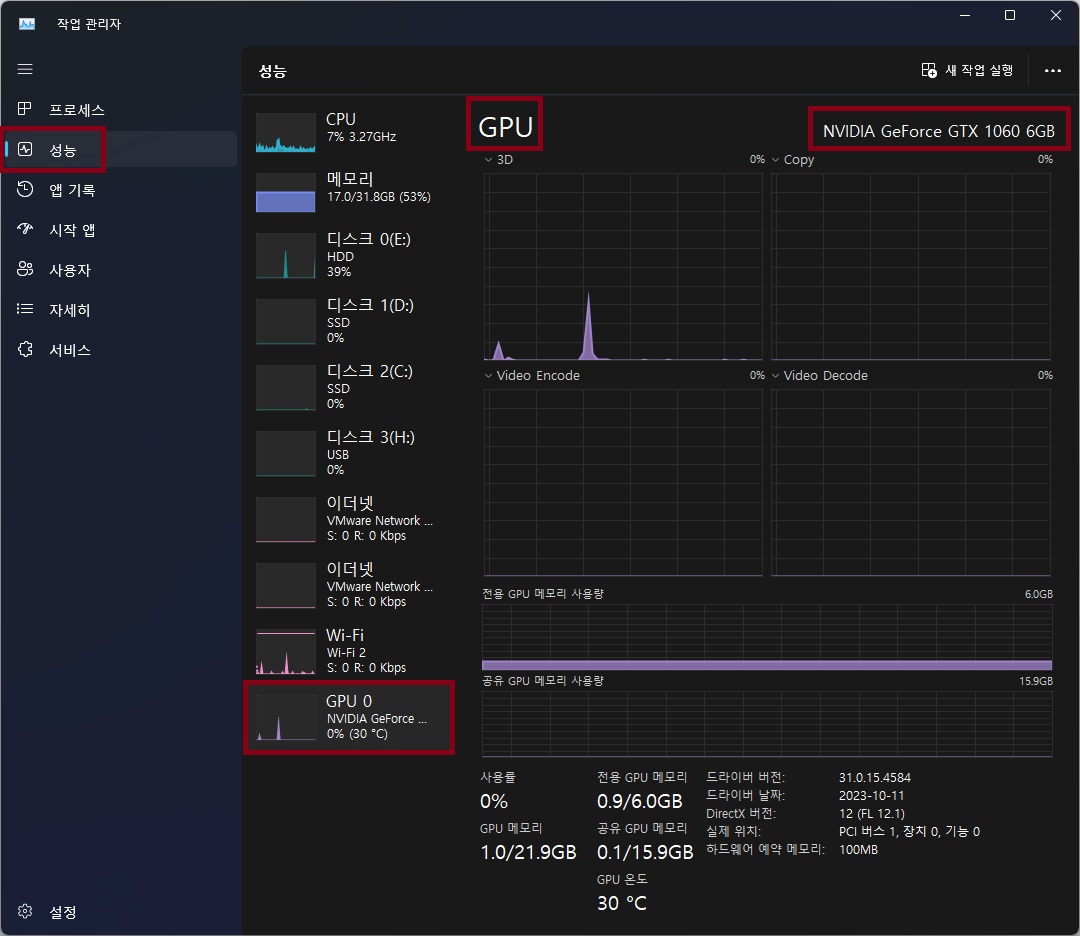Select the lower 이더넷 VMware Network item

[x=349, y=585]
